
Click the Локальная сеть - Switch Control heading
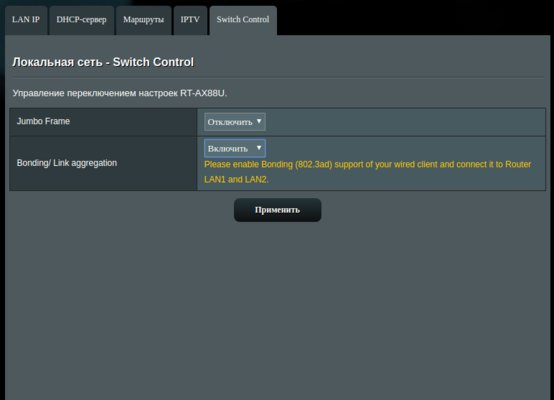click(x=103, y=62)
